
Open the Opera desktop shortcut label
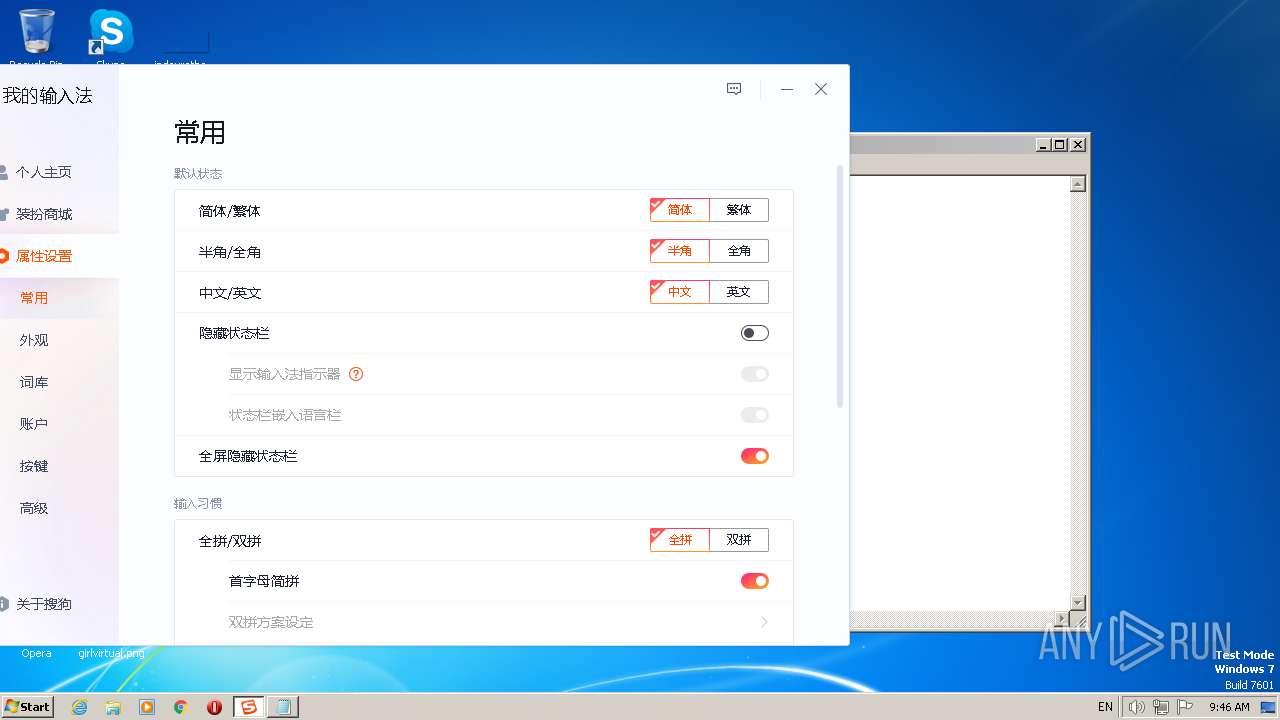point(36,653)
